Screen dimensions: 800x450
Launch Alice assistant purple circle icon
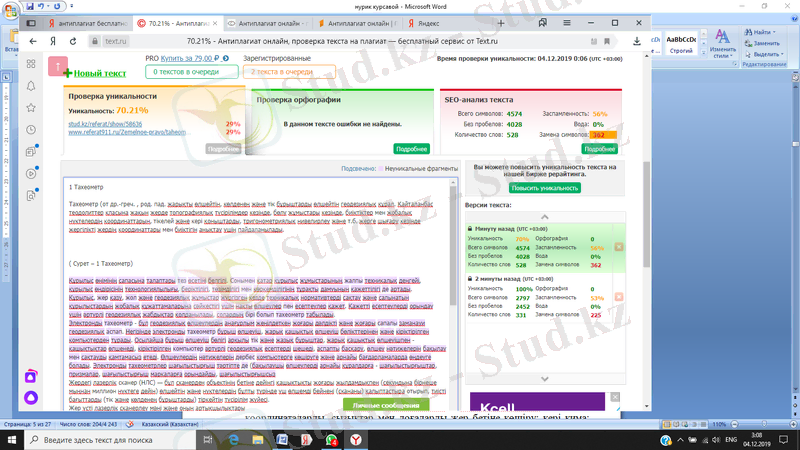tap(31, 397)
